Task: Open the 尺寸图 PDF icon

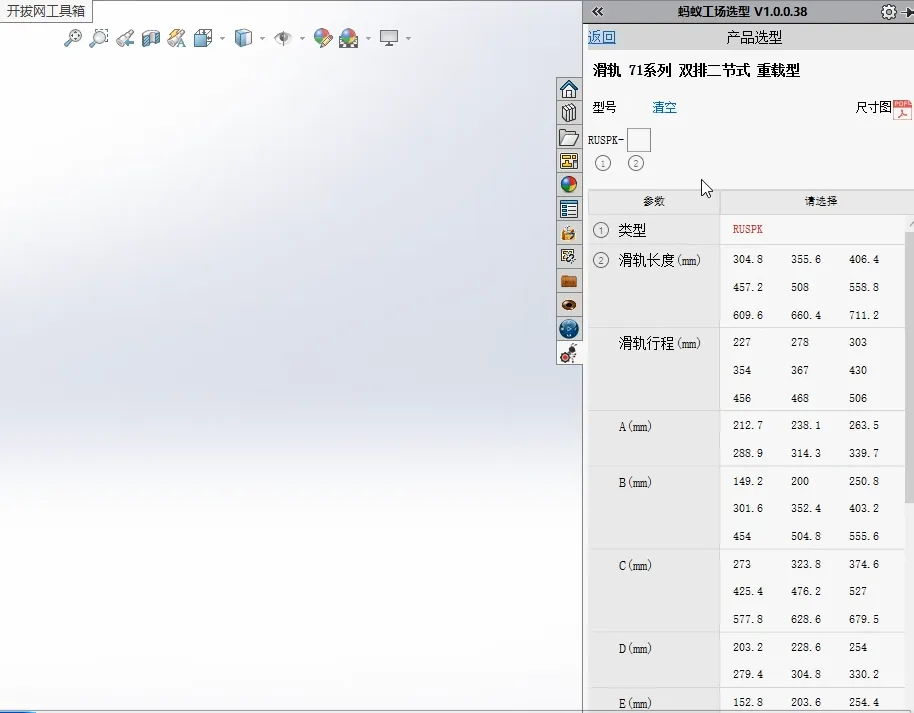Action: pyautogui.click(x=902, y=109)
